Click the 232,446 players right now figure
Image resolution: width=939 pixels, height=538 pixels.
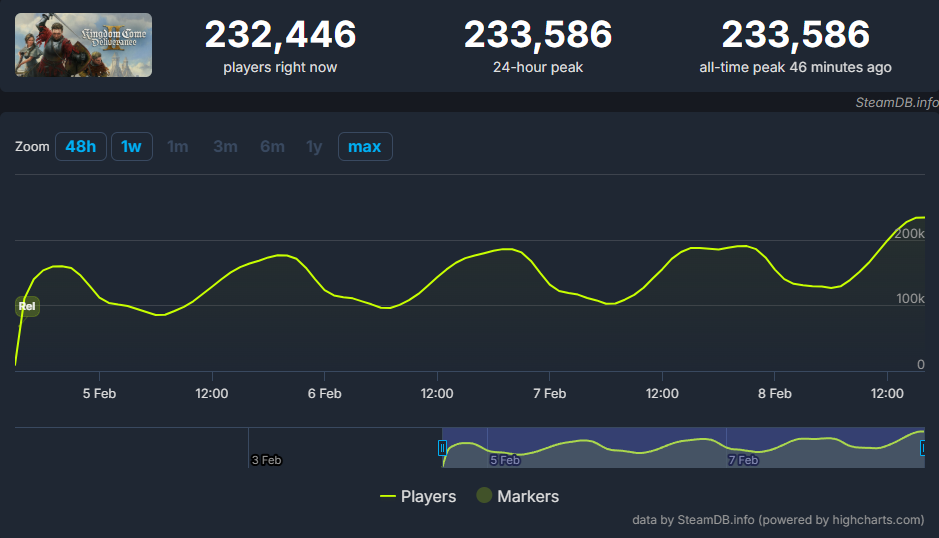click(x=280, y=35)
